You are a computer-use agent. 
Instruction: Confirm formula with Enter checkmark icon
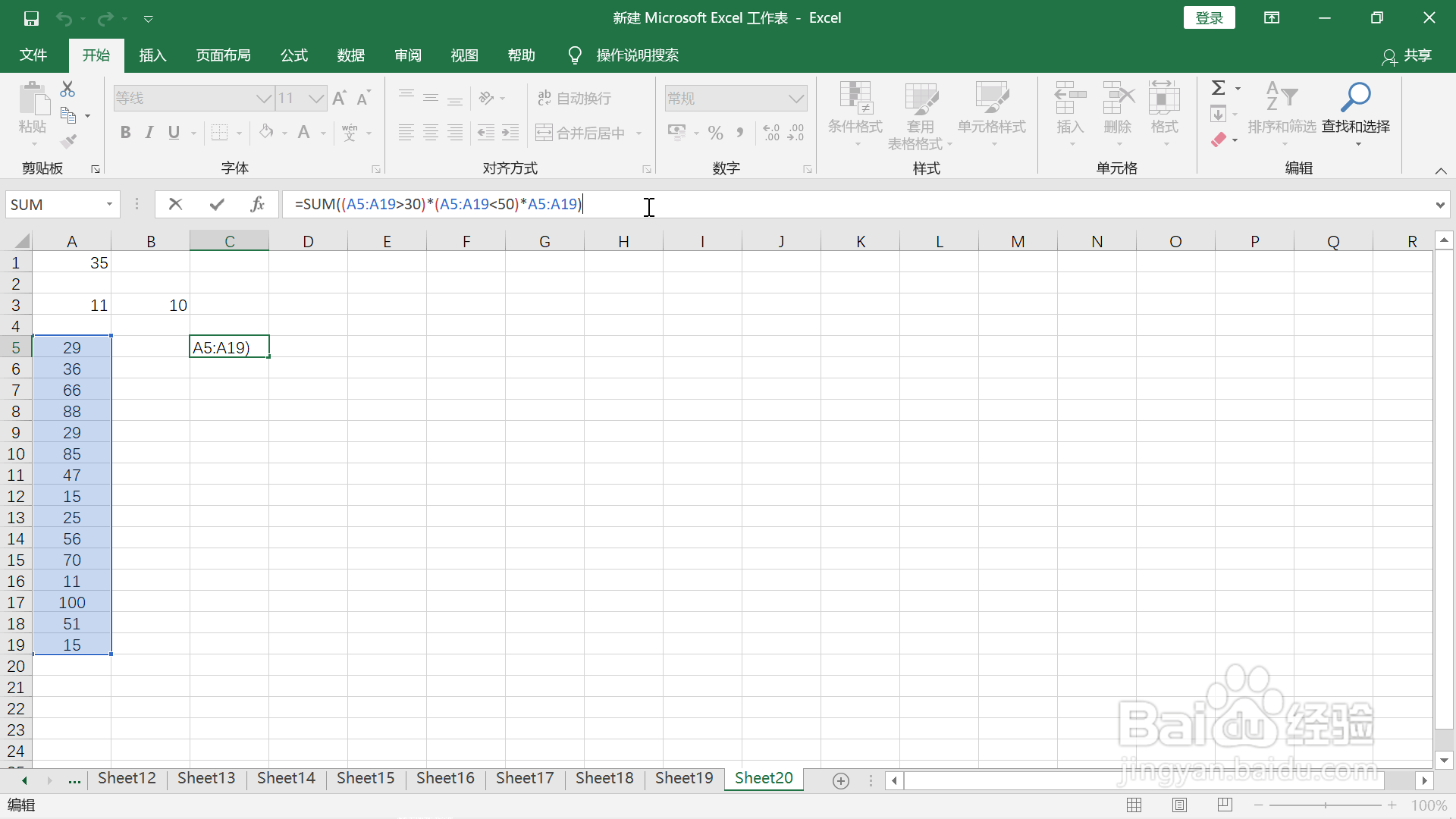click(217, 204)
